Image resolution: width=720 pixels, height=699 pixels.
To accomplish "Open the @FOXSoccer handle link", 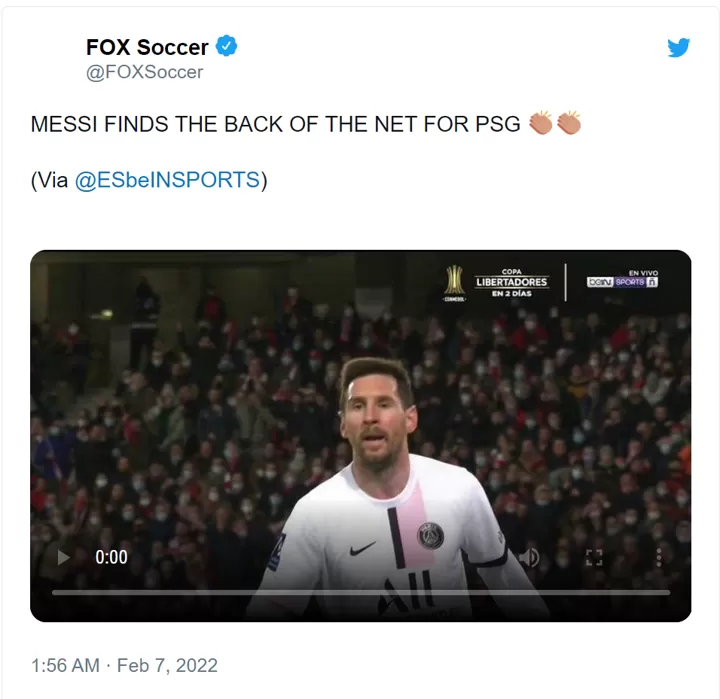I will 144,72.
